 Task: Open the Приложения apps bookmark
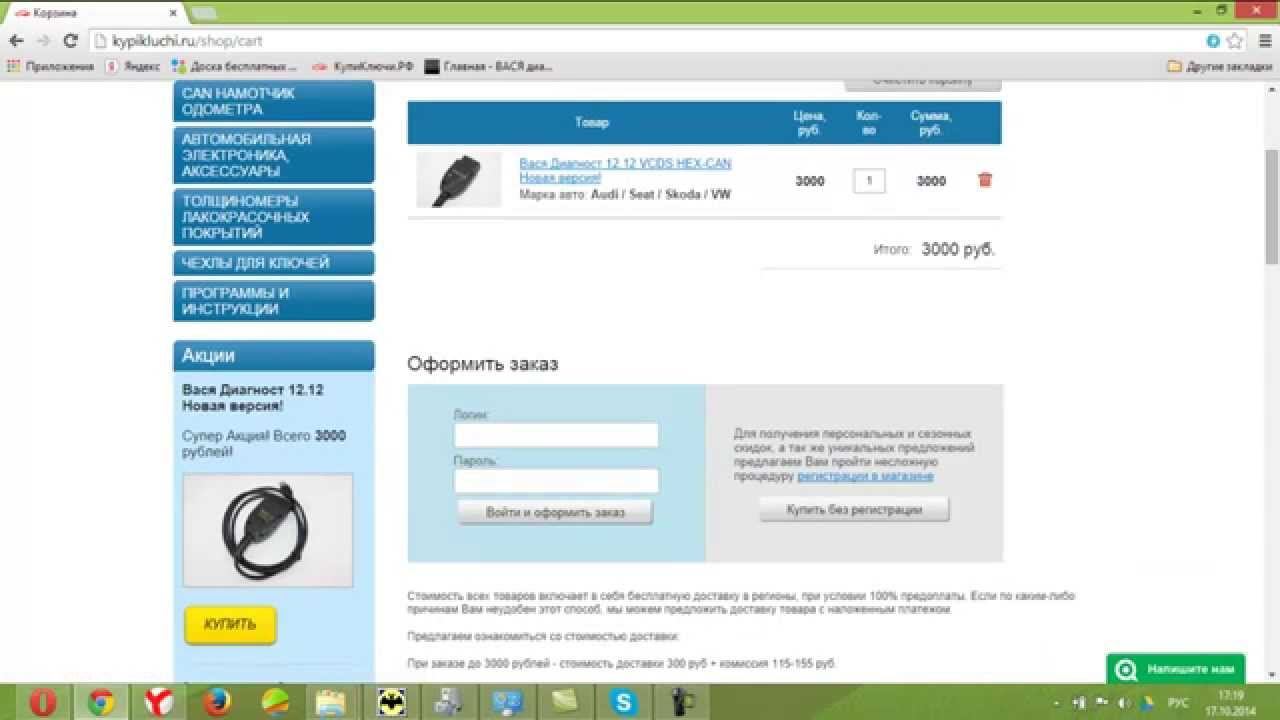pos(50,67)
